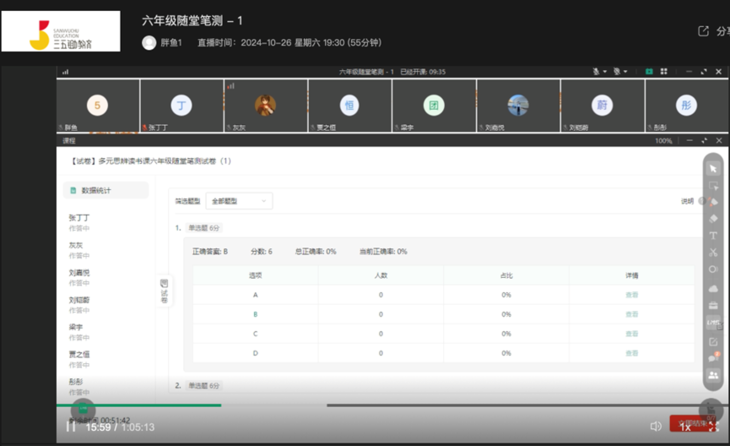Choose the text T tool

pos(713,235)
